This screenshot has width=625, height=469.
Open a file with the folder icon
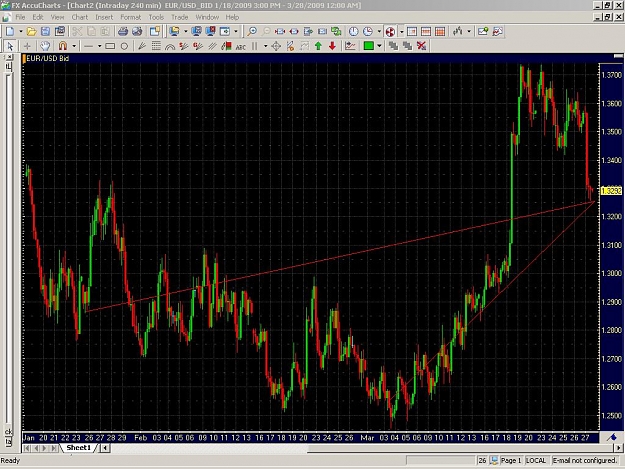pyautogui.click(x=31, y=31)
